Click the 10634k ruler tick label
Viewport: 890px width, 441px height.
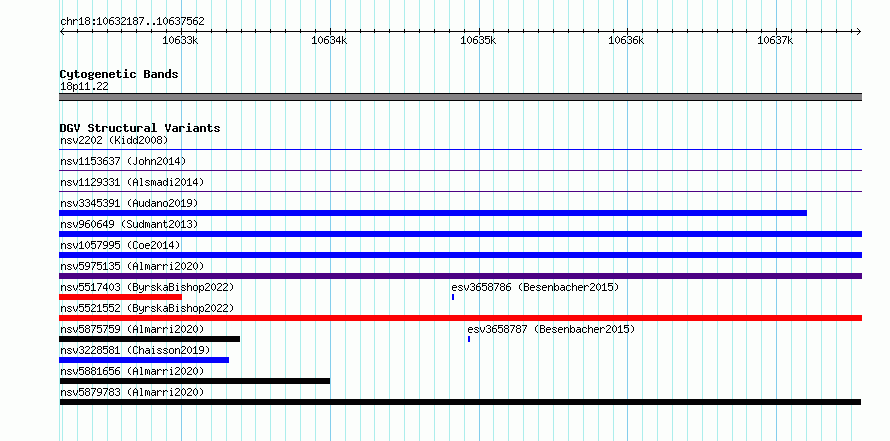329,40
